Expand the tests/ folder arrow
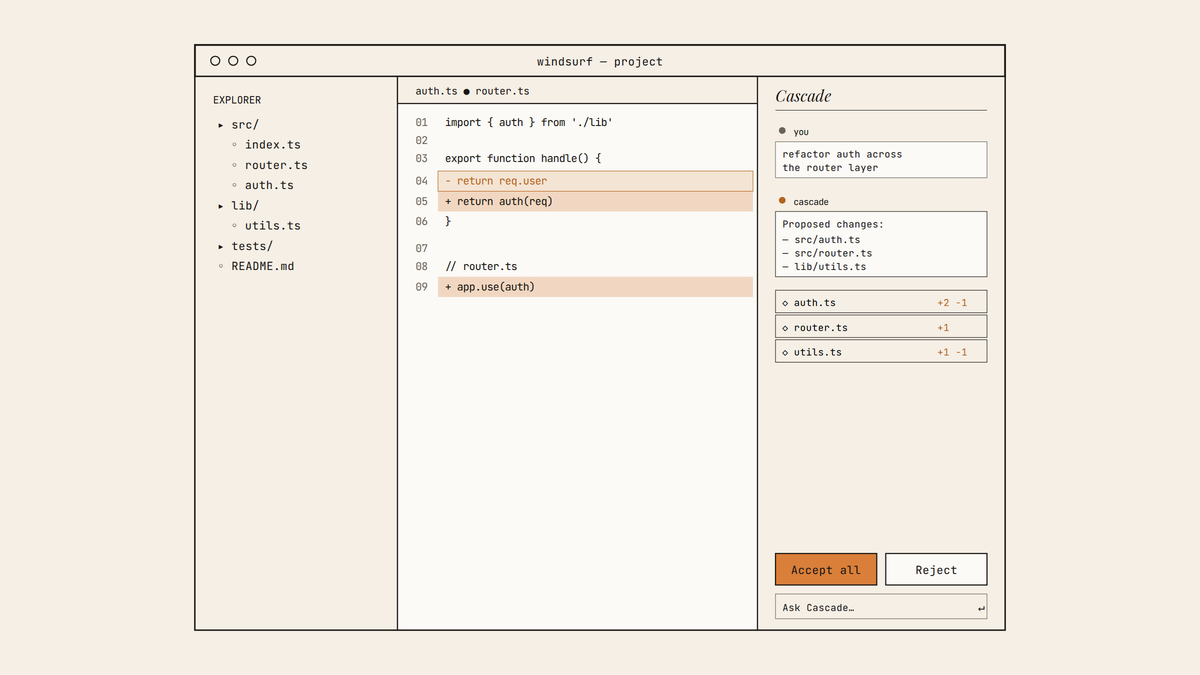This screenshot has height=675, width=1200. click(x=221, y=246)
